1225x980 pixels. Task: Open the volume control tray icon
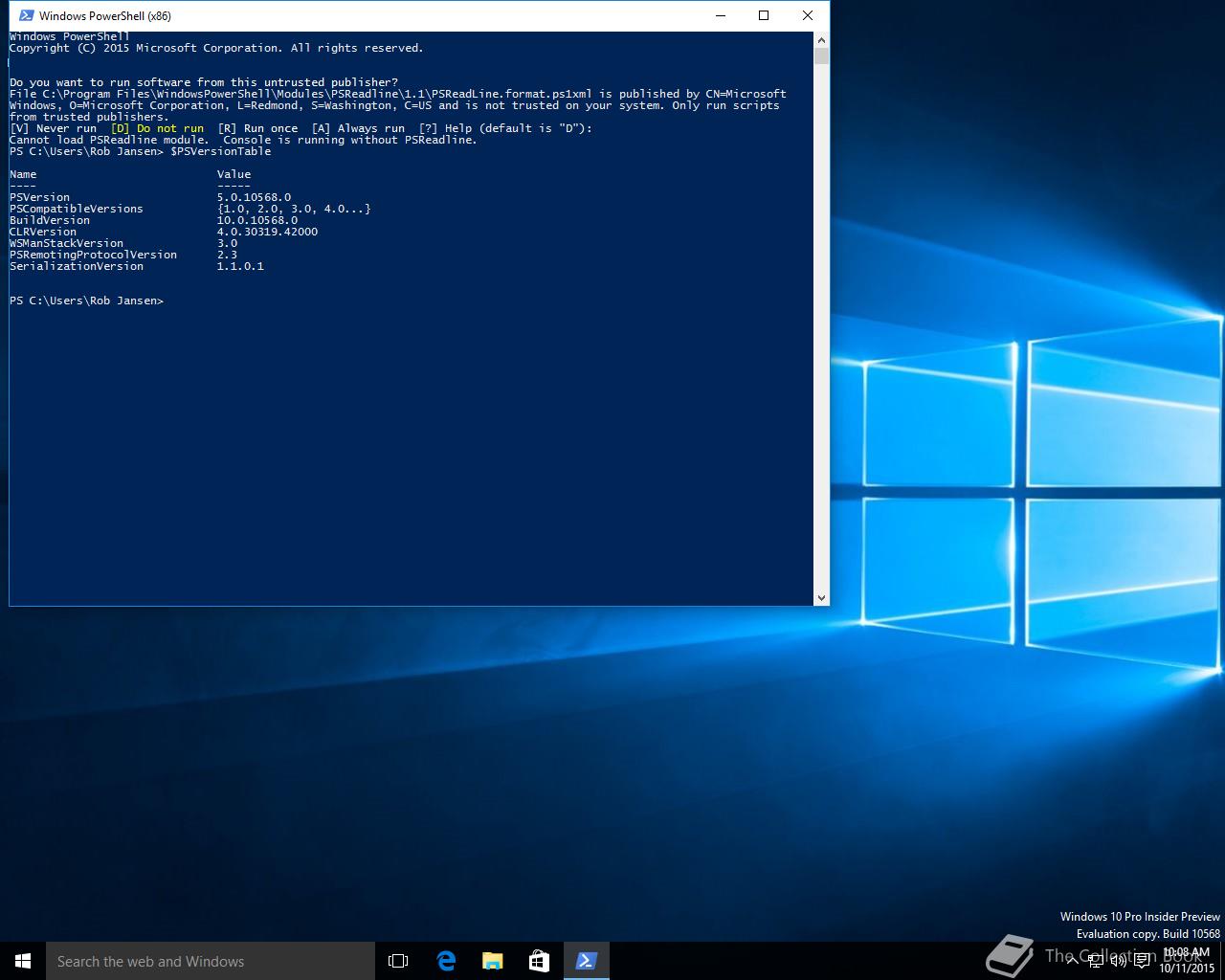pos(1118,961)
